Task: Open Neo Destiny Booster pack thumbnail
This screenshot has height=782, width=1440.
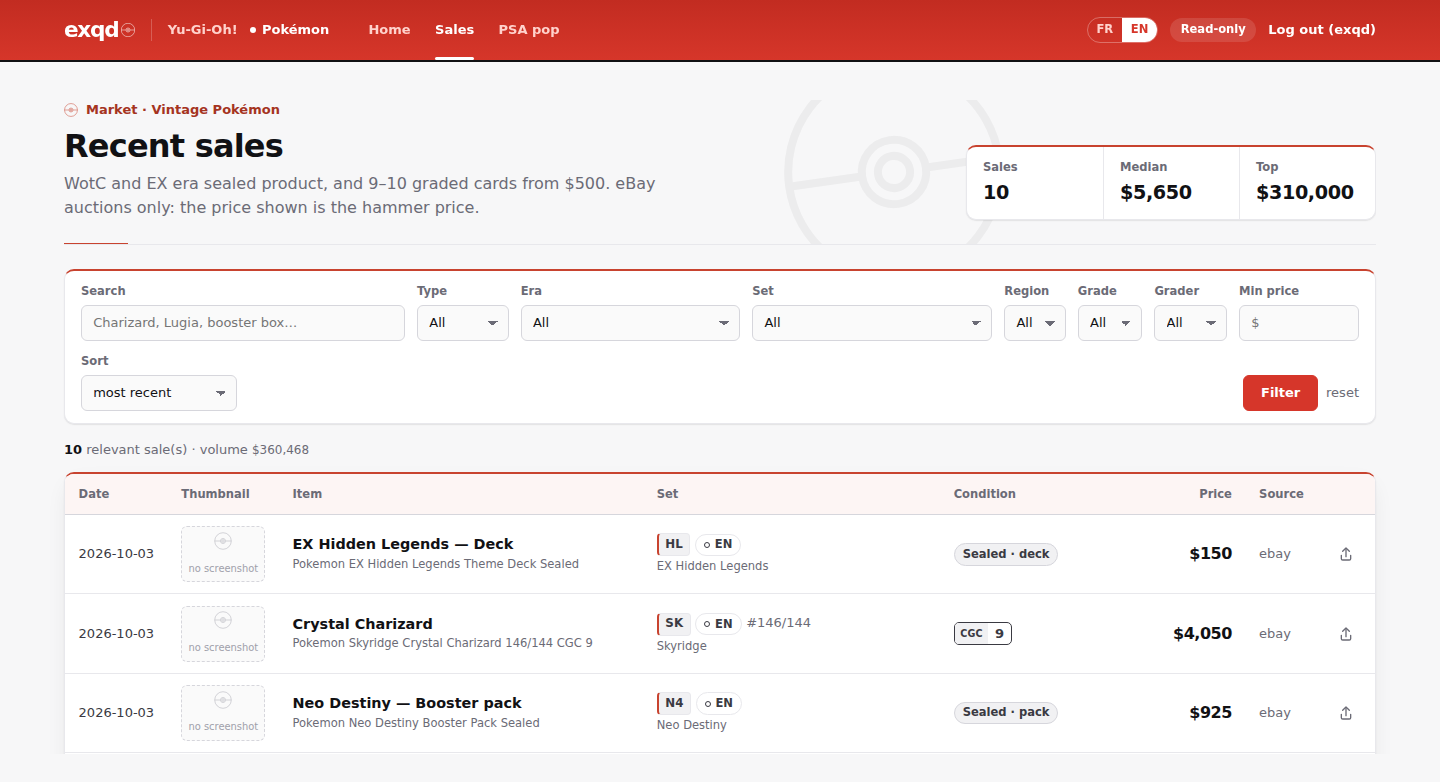Action: point(223,713)
